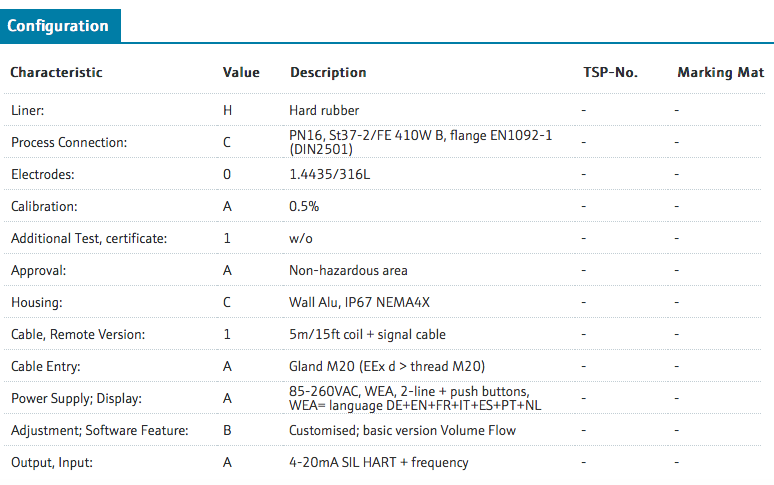Screen dimensions: 774x485
Task: Click the Description column header
Action: click(x=328, y=73)
